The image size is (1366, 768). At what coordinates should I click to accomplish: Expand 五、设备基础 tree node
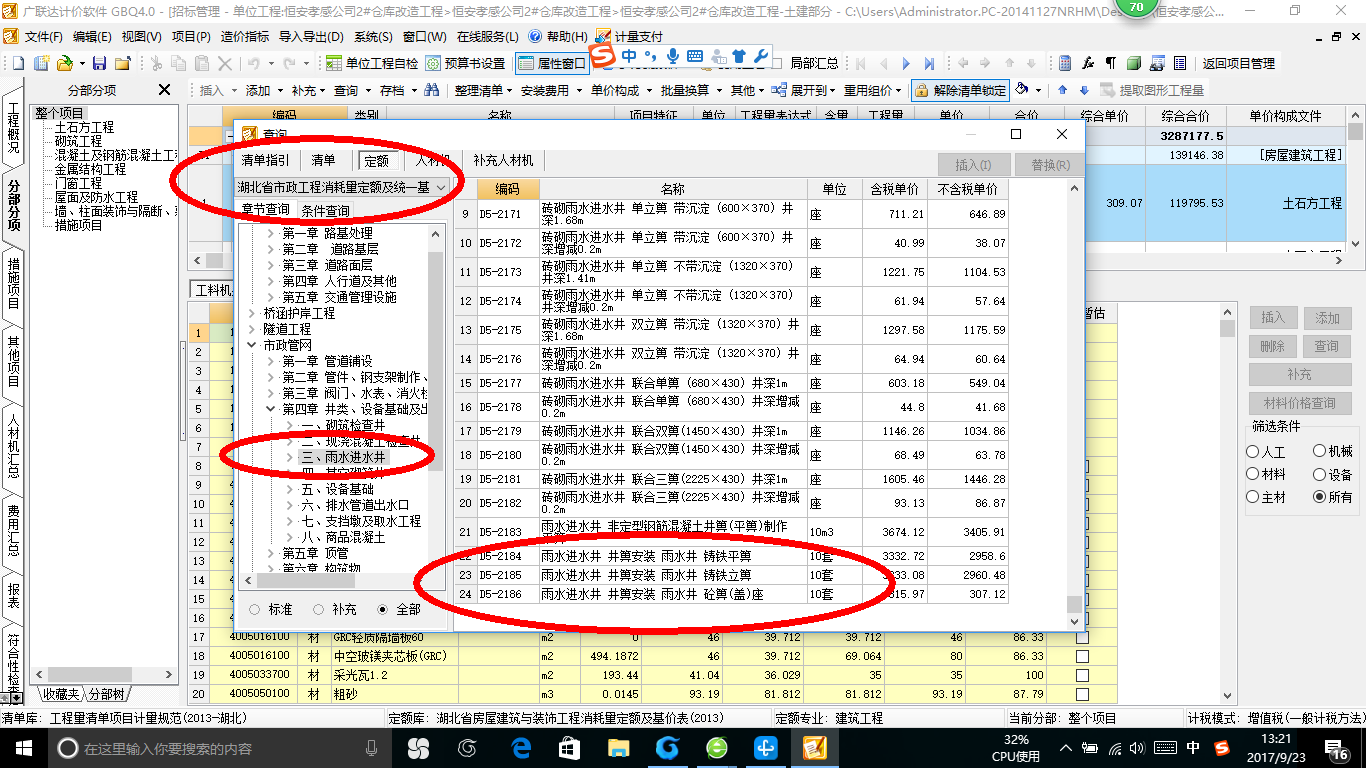point(289,489)
